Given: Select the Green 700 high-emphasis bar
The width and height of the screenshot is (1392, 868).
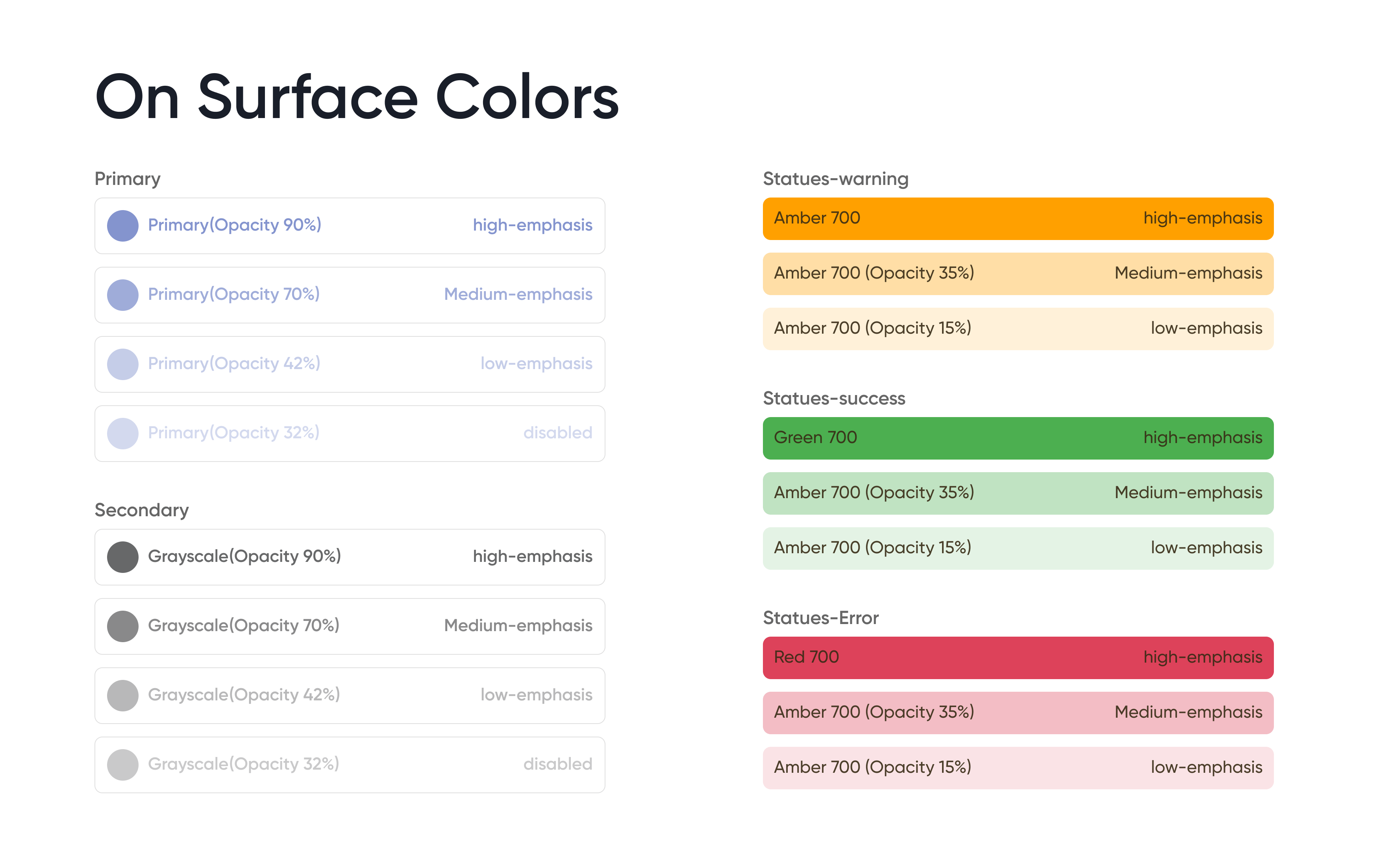Looking at the screenshot, I should click(1018, 438).
